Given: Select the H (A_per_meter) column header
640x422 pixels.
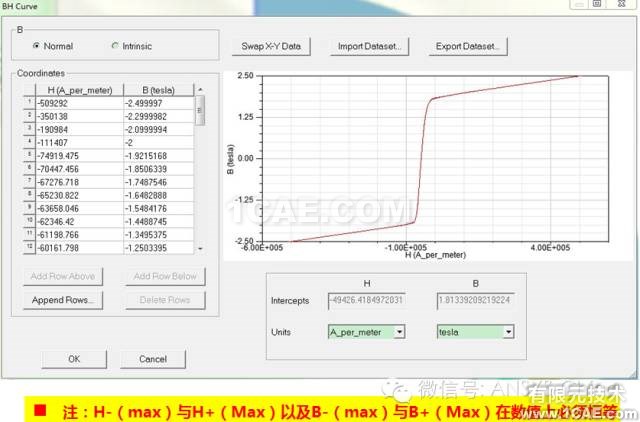Looking at the screenshot, I should 80,90.
